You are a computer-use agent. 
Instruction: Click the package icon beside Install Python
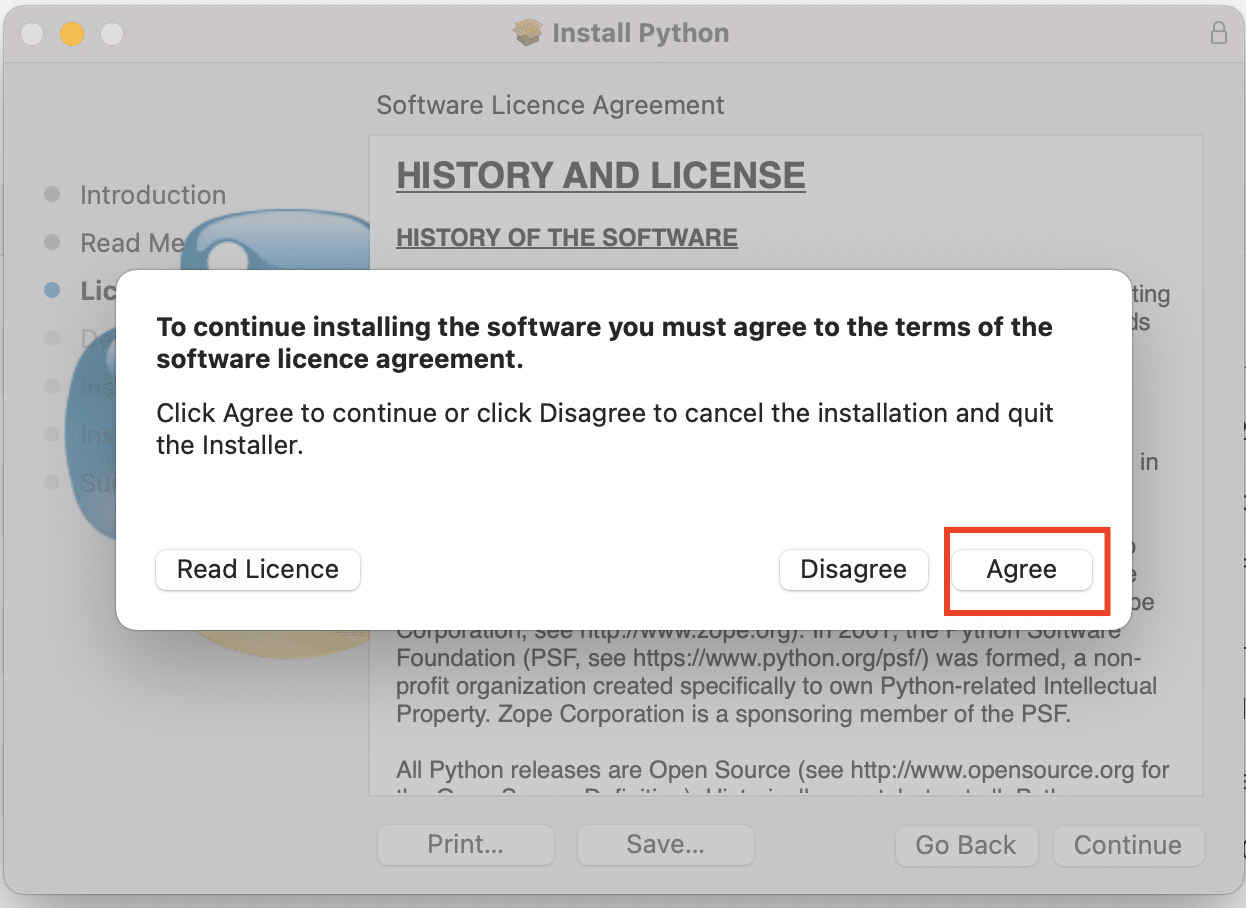click(x=527, y=33)
